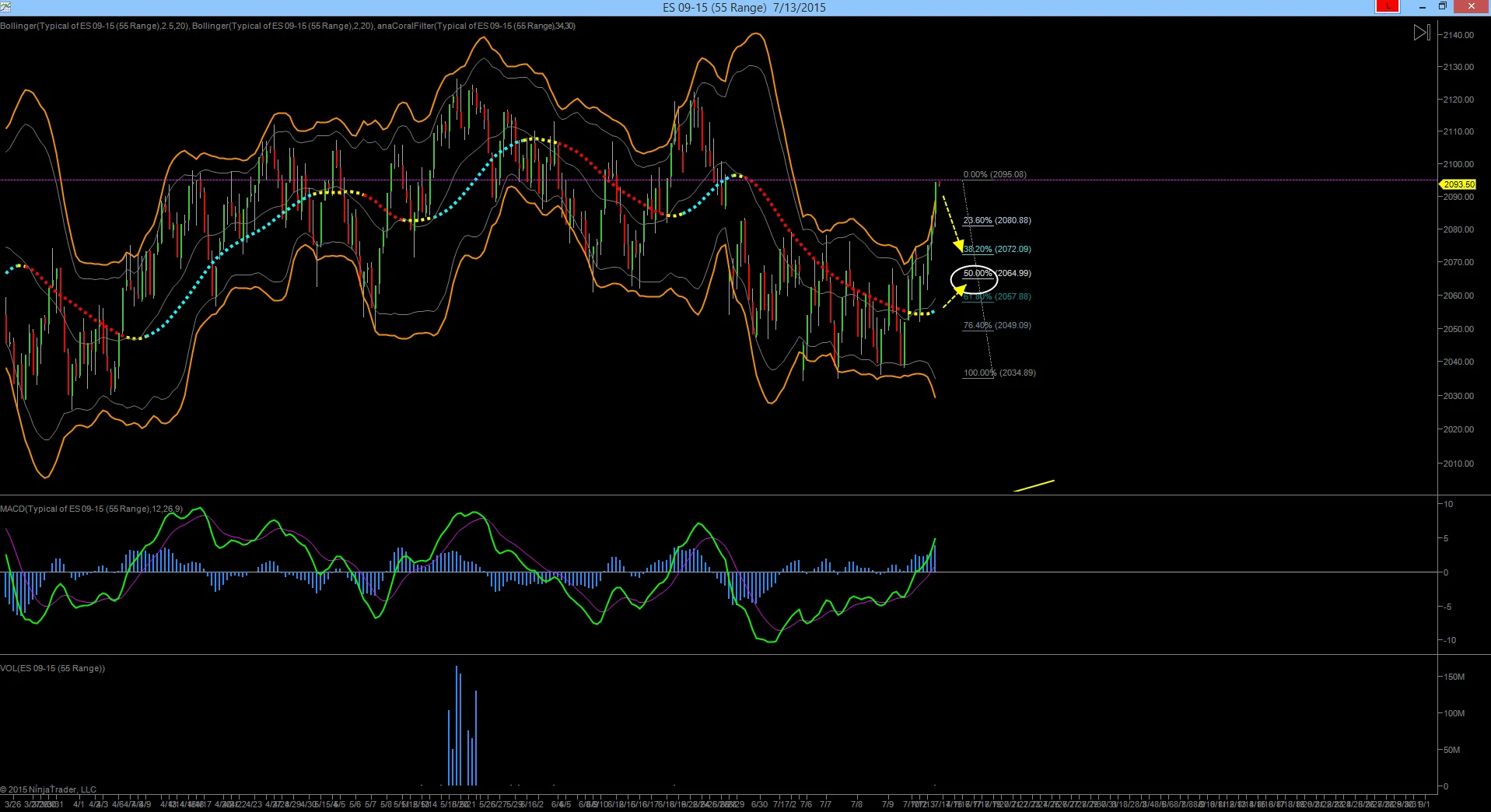This screenshot has width=1491, height=812.
Task: Click the 100M volume axis label
Action: 1454,713
